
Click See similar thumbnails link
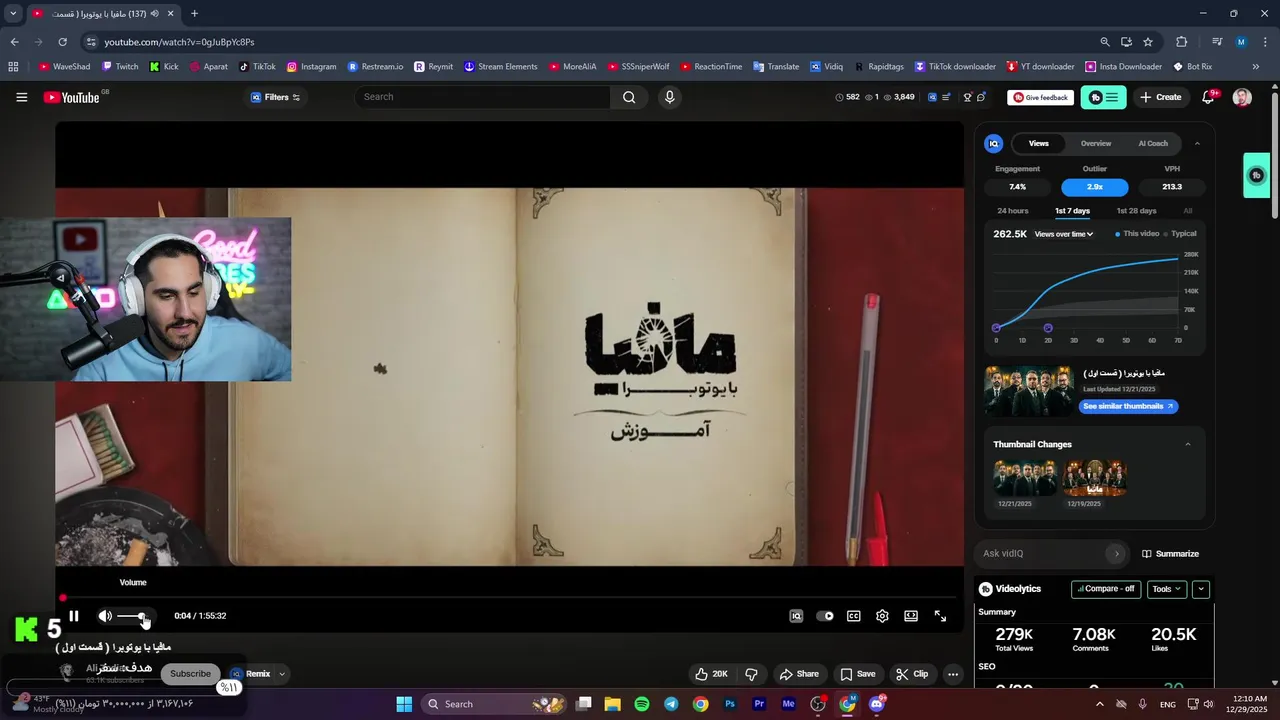[1128, 406]
